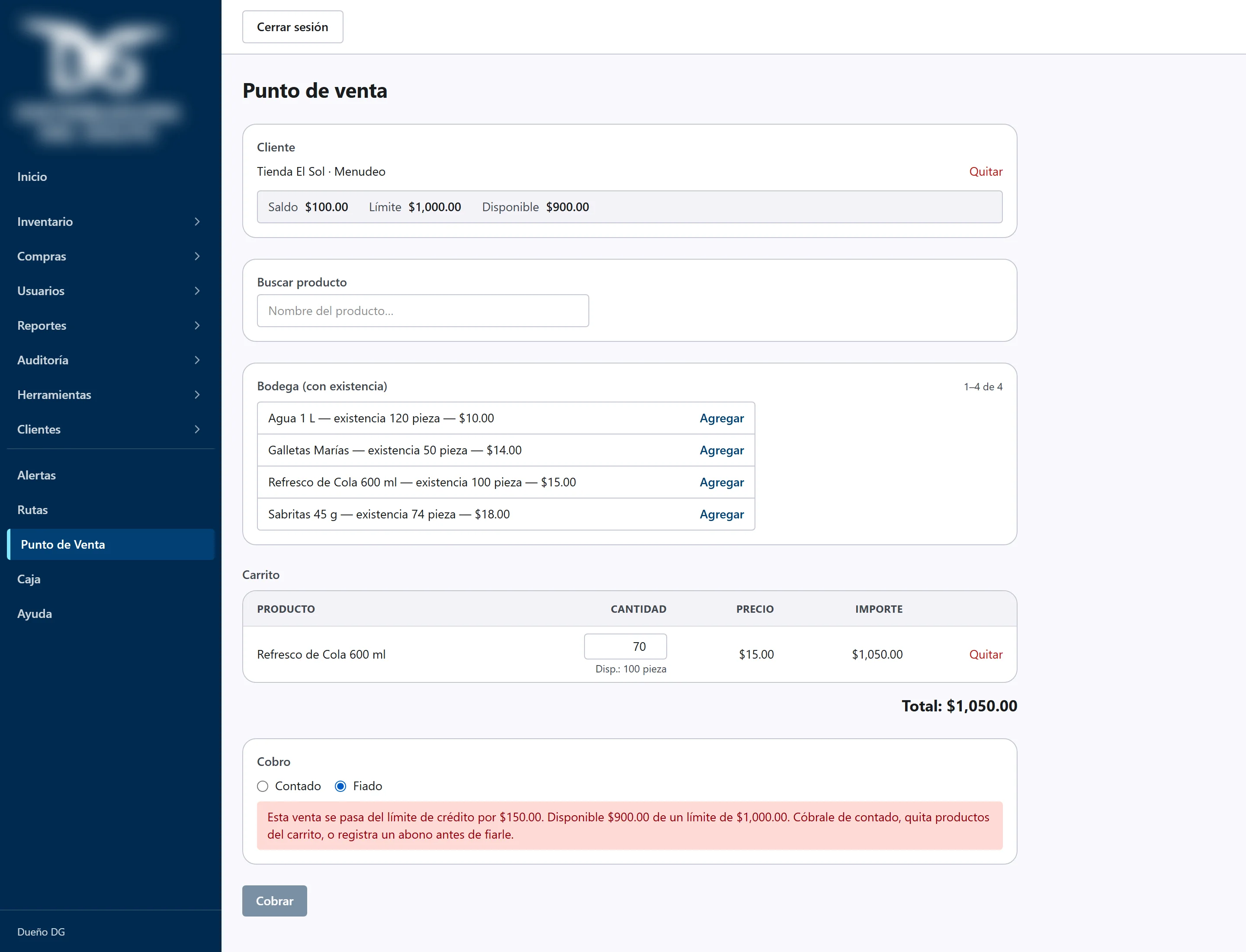The height and width of the screenshot is (952, 1246).
Task: Expand the Herramientas submenu chevron
Action: click(197, 394)
